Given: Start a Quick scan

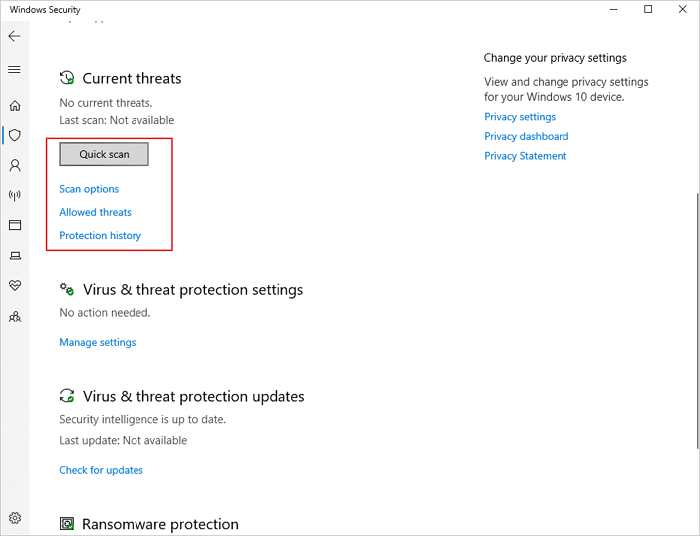Looking at the screenshot, I should (x=104, y=154).
